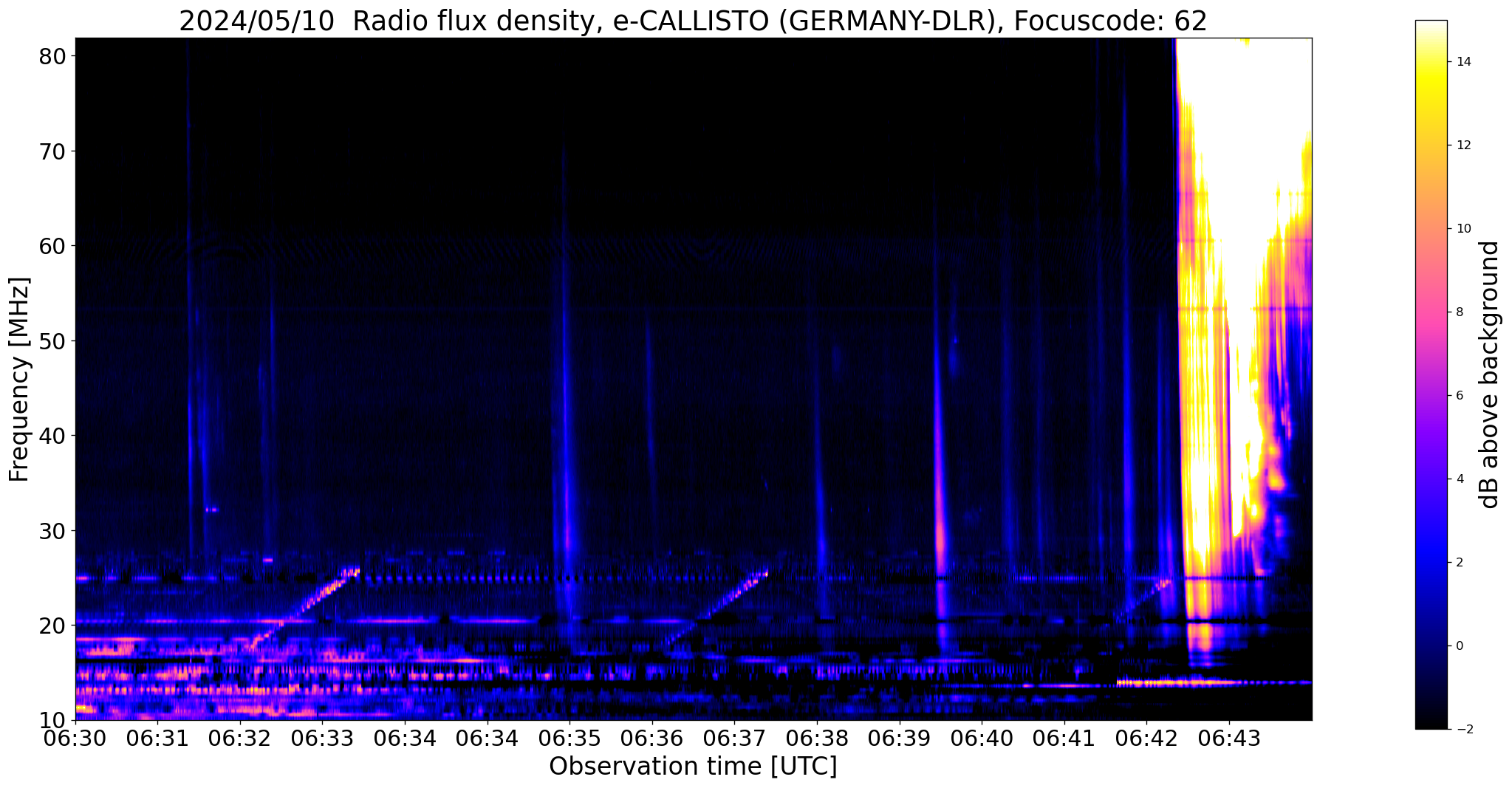Viewport: 1512px width, 788px height.
Task: Click the 30 tick on frequency axis
Action: pos(53,531)
